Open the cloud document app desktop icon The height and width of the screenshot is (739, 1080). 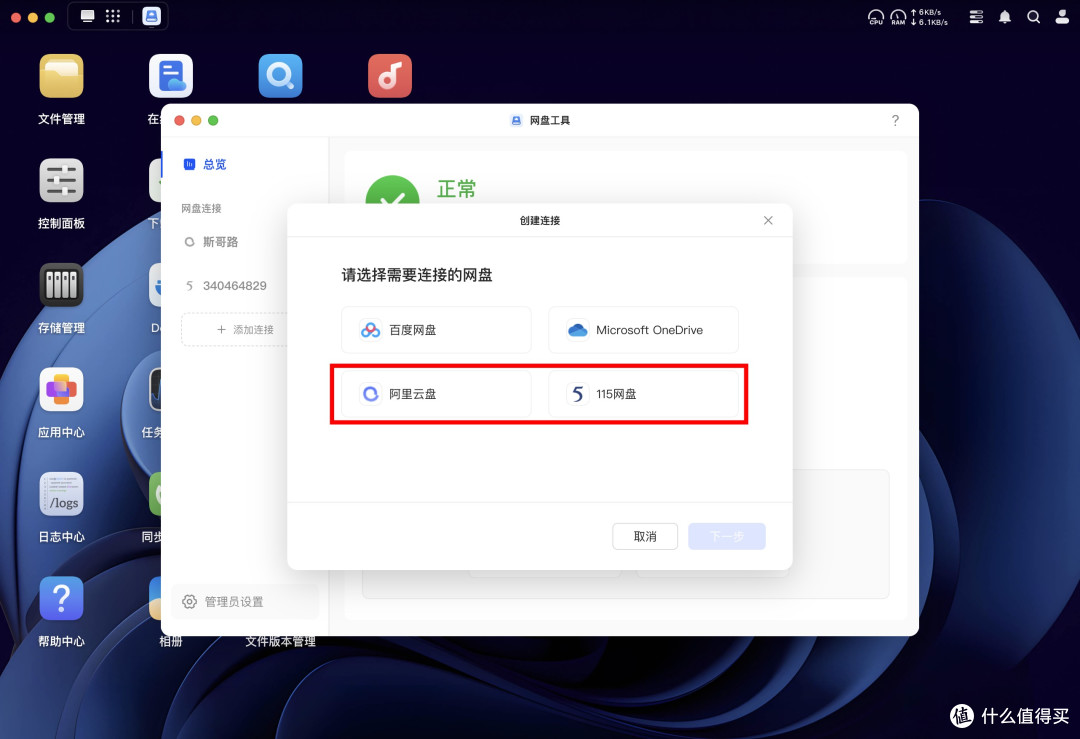coord(171,76)
